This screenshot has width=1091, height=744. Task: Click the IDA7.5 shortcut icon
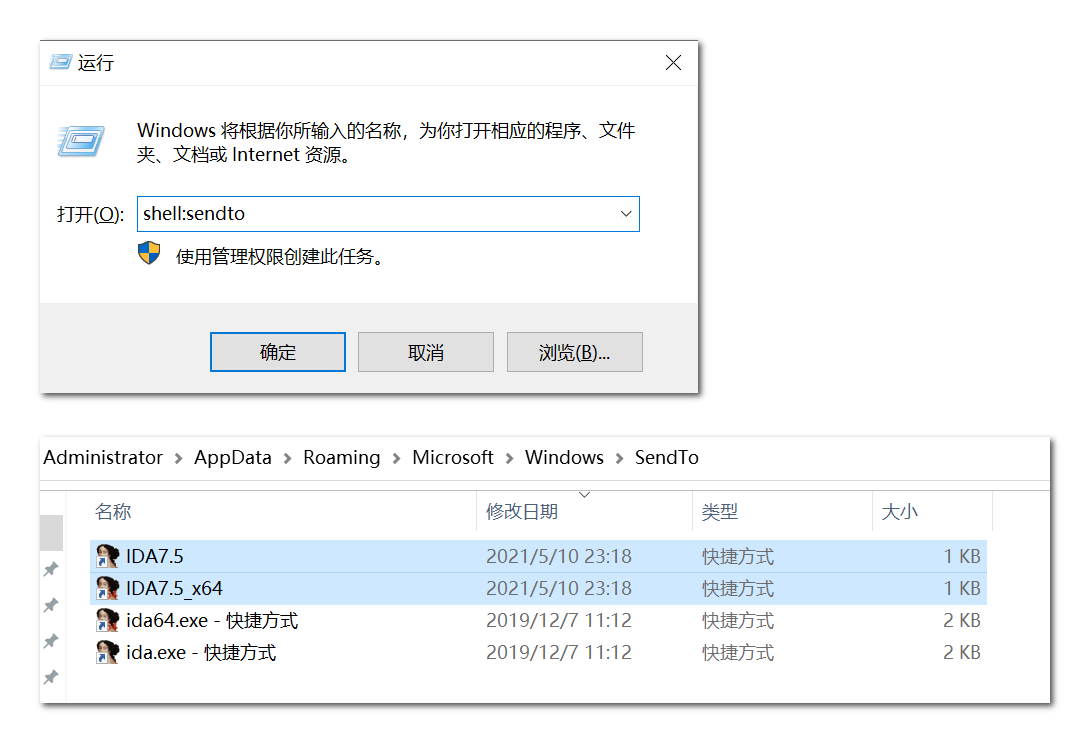coord(107,556)
